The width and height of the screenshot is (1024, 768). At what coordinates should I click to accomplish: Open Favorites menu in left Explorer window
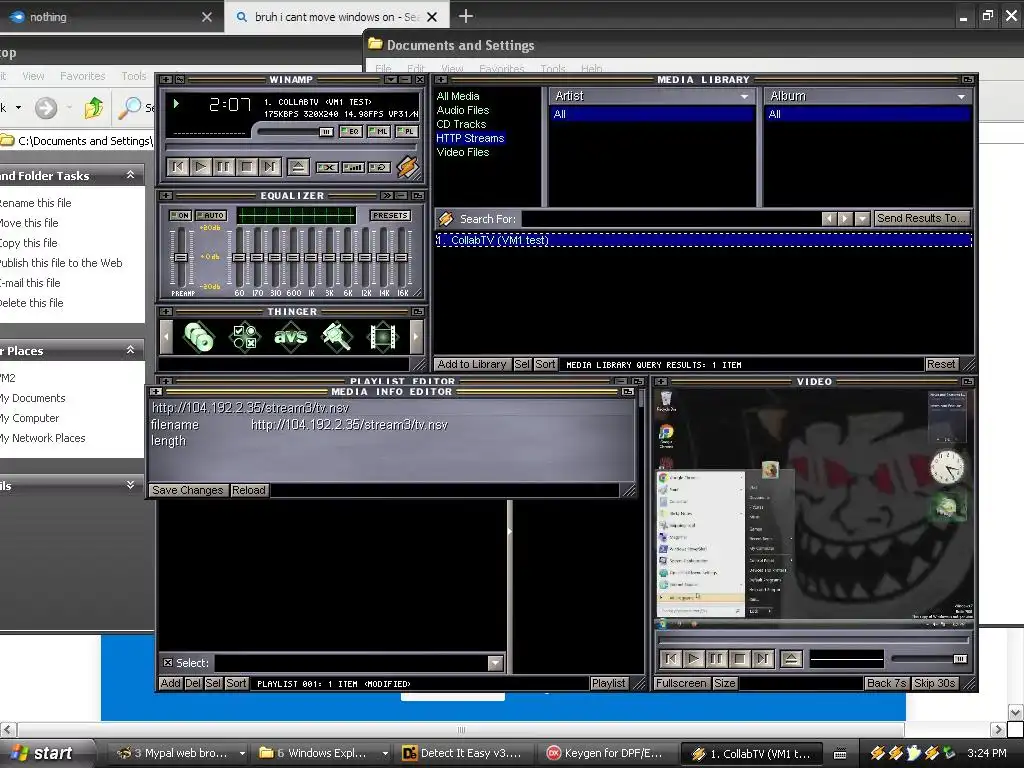click(x=82, y=76)
